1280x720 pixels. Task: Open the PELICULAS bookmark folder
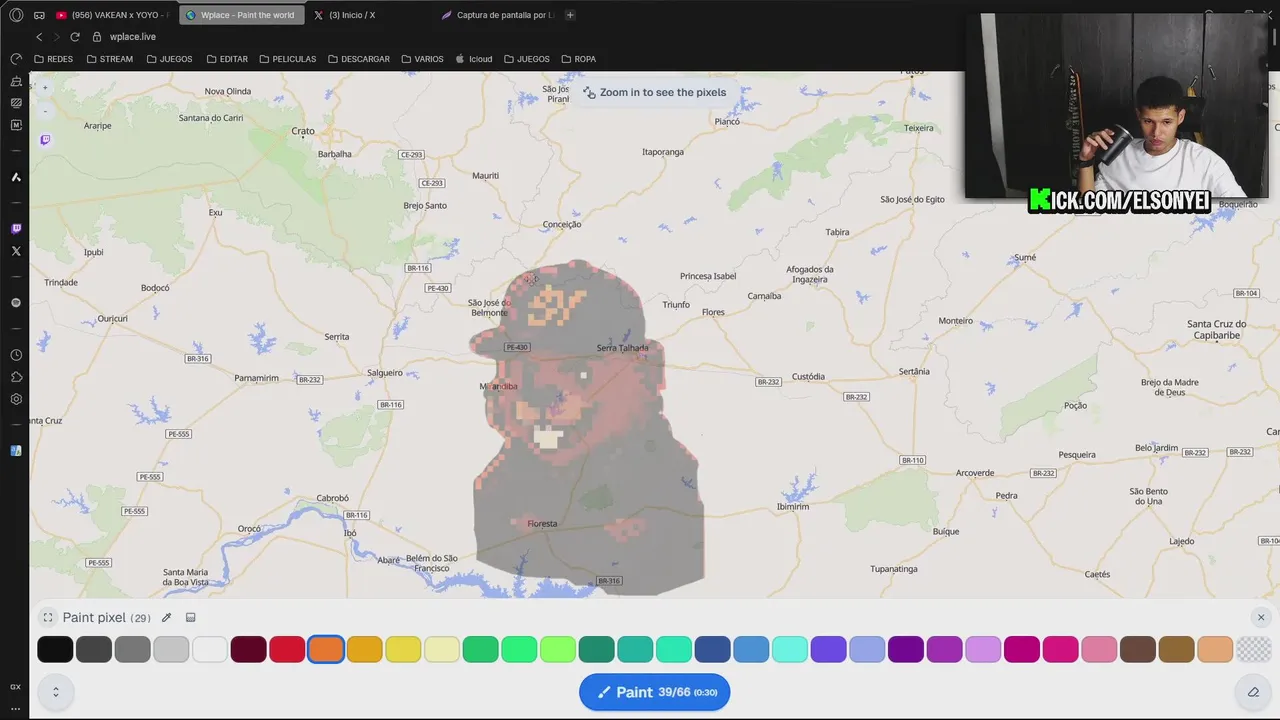coord(287,59)
